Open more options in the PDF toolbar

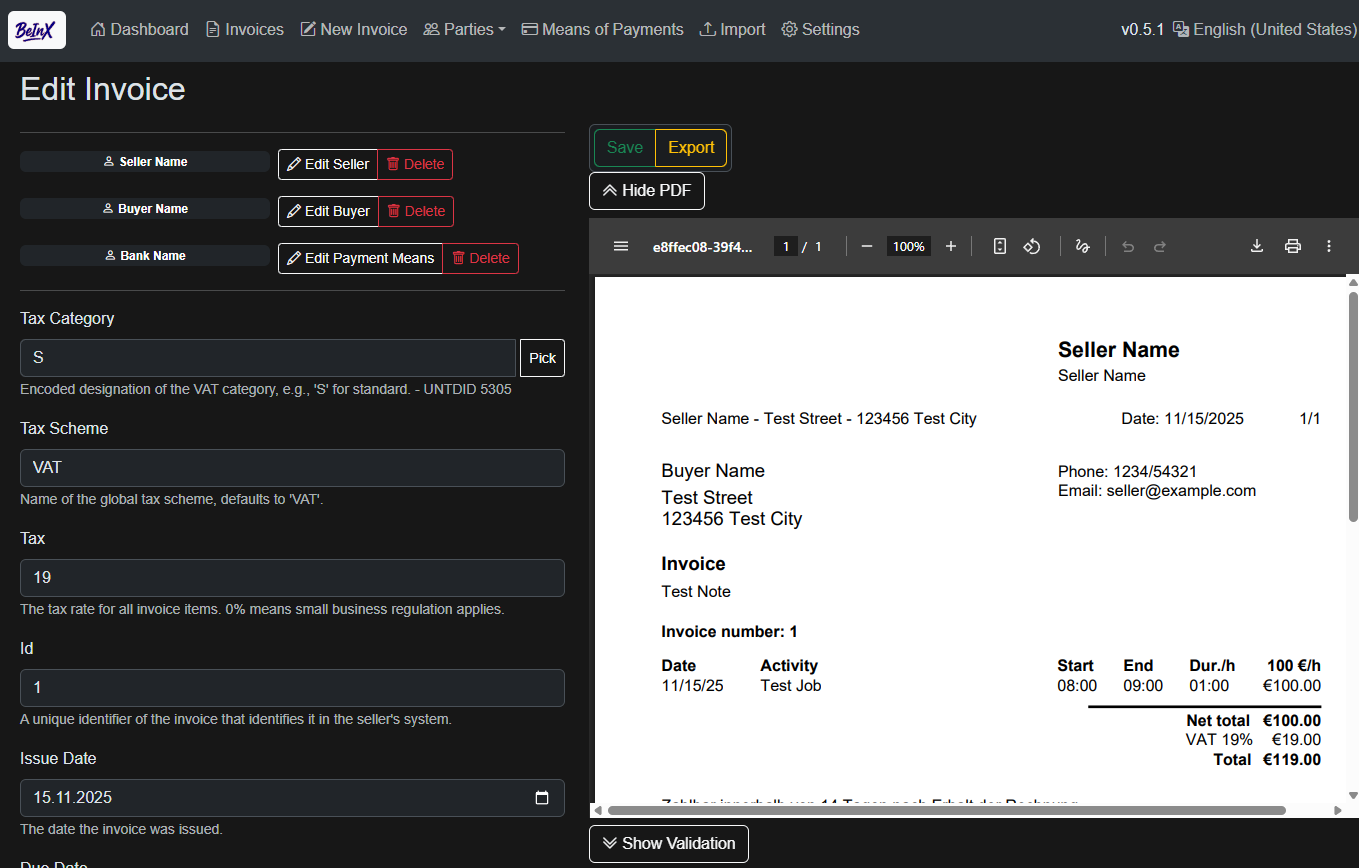click(1328, 246)
